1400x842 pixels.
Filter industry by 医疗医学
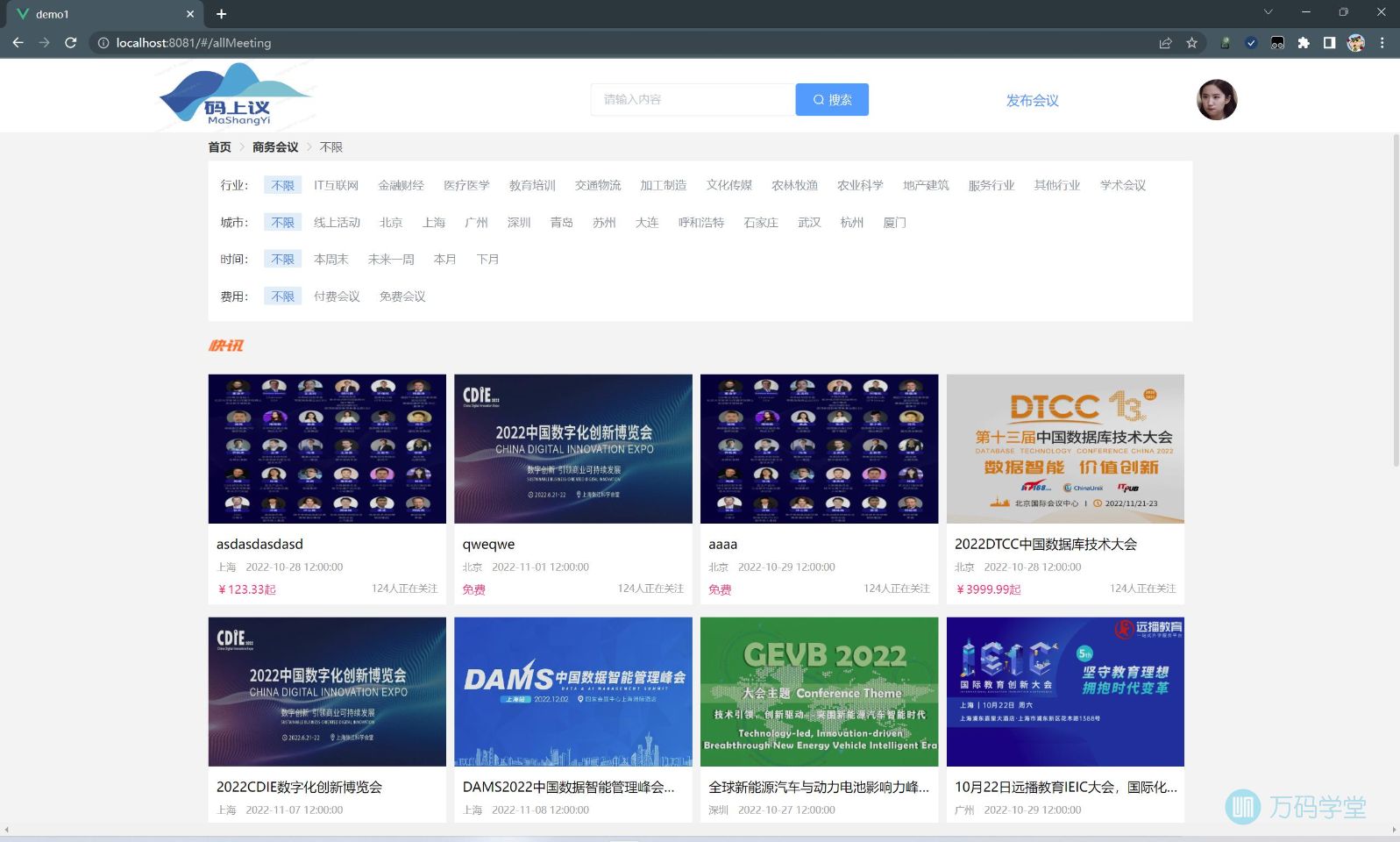pyautogui.click(x=466, y=185)
